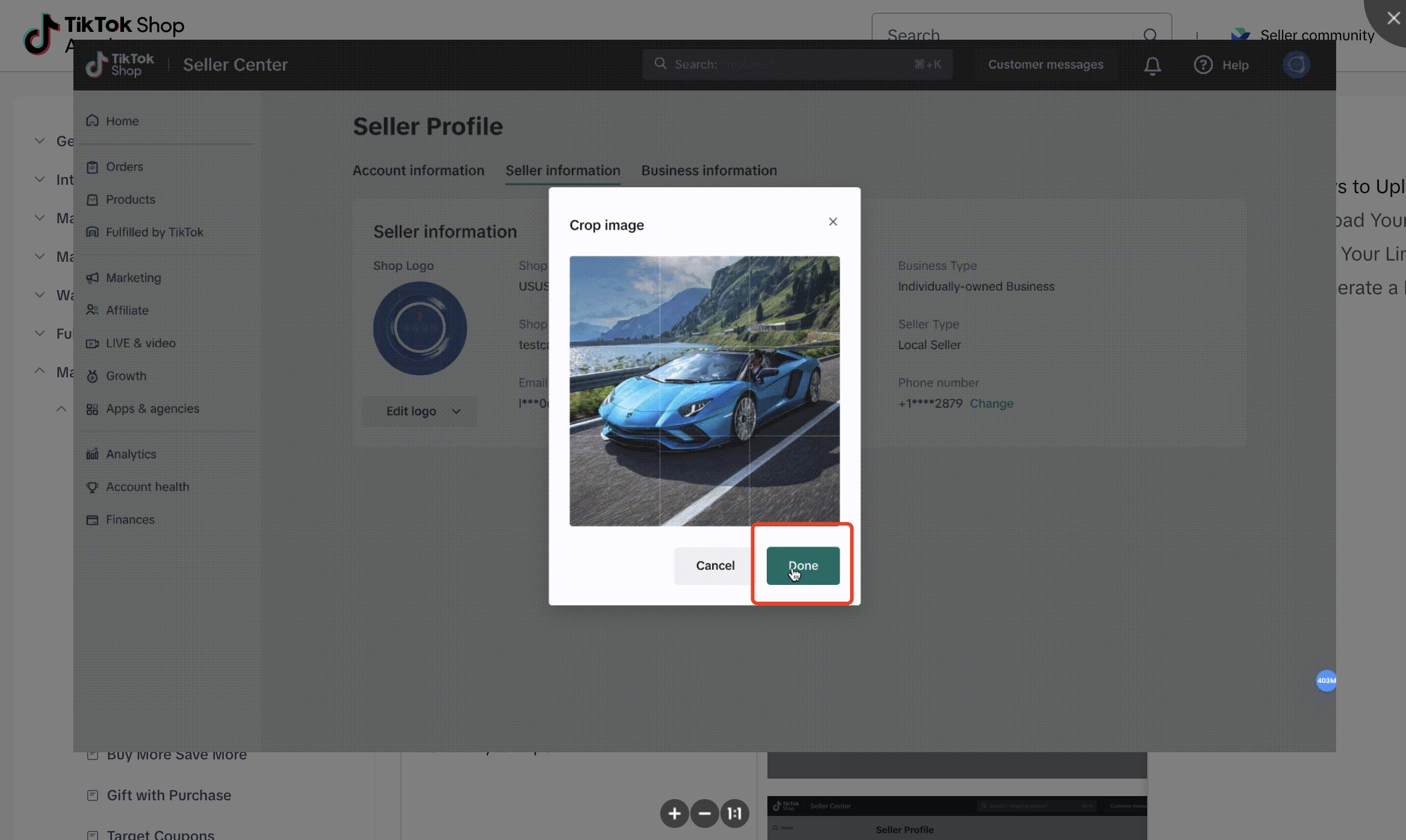Screen dimensions: 1406x840
Task: Click the notification bell icon
Action: tap(1152, 65)
